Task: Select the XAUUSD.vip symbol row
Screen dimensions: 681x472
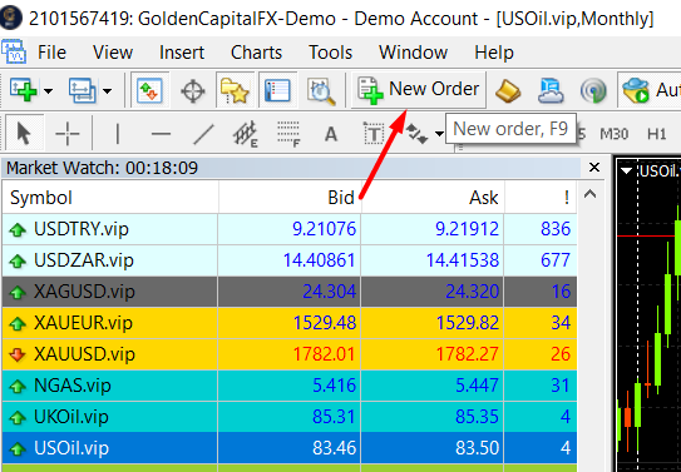Action: 290,354
